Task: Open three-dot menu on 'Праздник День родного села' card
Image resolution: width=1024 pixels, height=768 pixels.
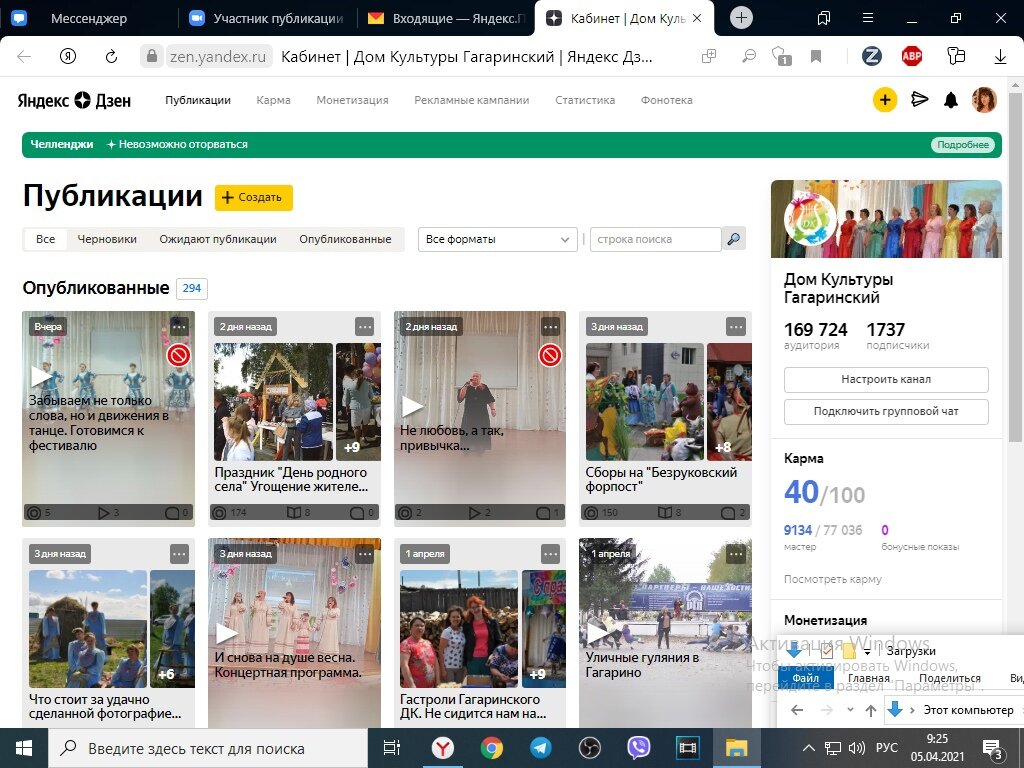Action: tap(364, 326)
